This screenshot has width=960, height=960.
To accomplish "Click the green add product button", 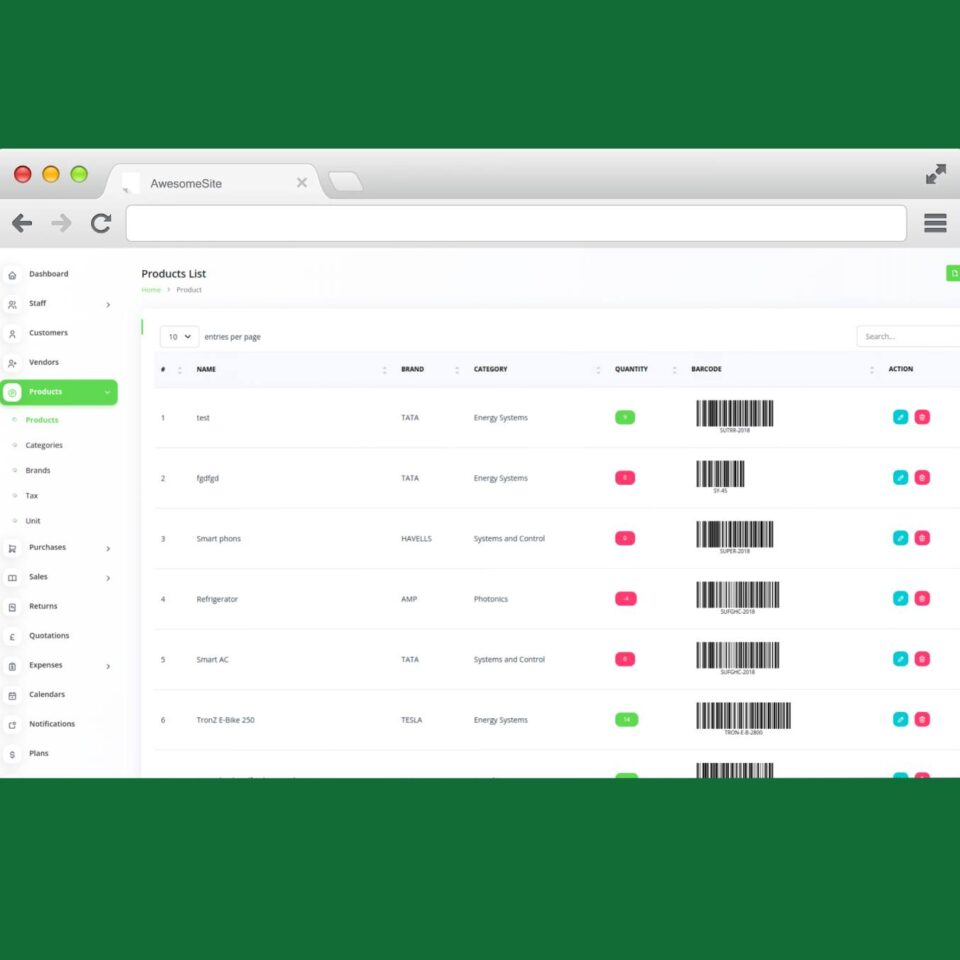I will tap(953, 273).
